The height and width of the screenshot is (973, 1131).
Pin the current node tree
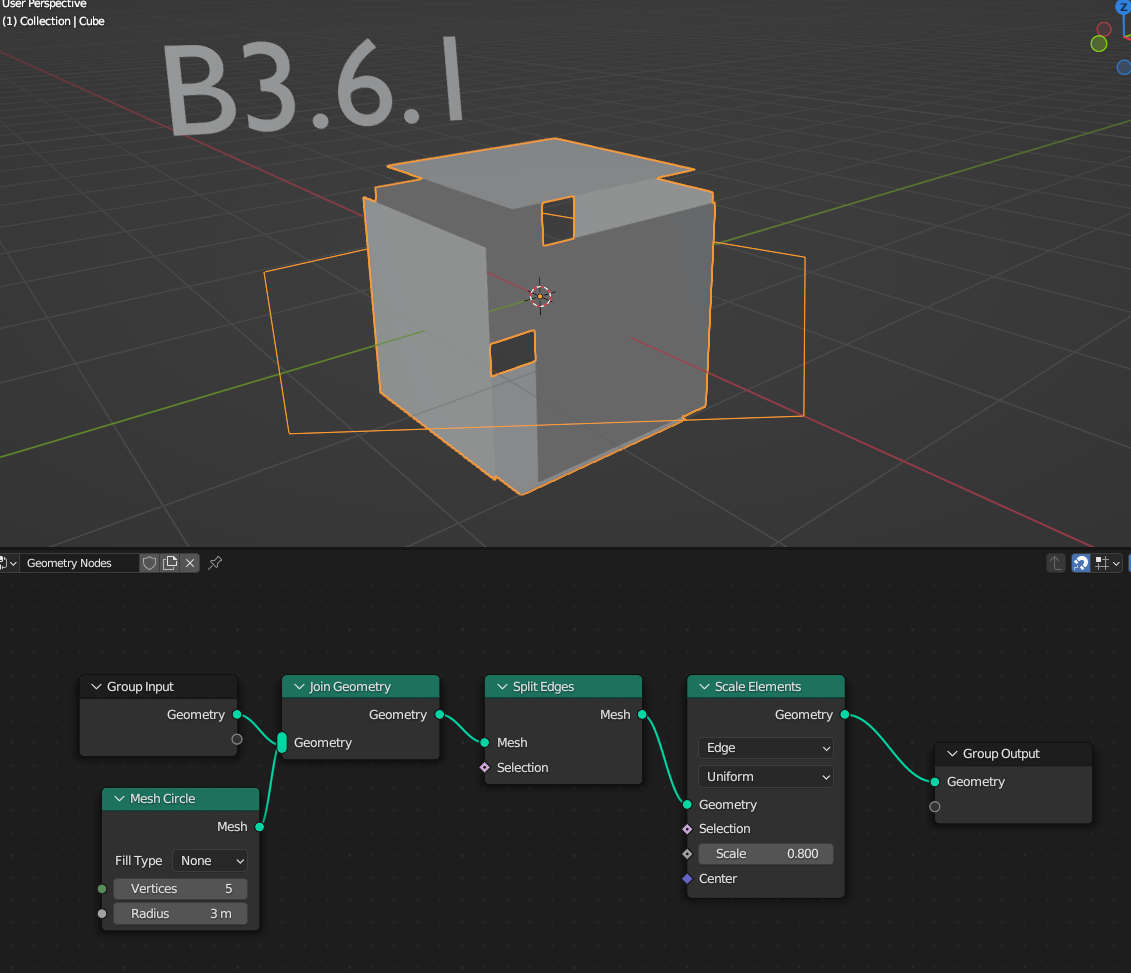(215, 563)
